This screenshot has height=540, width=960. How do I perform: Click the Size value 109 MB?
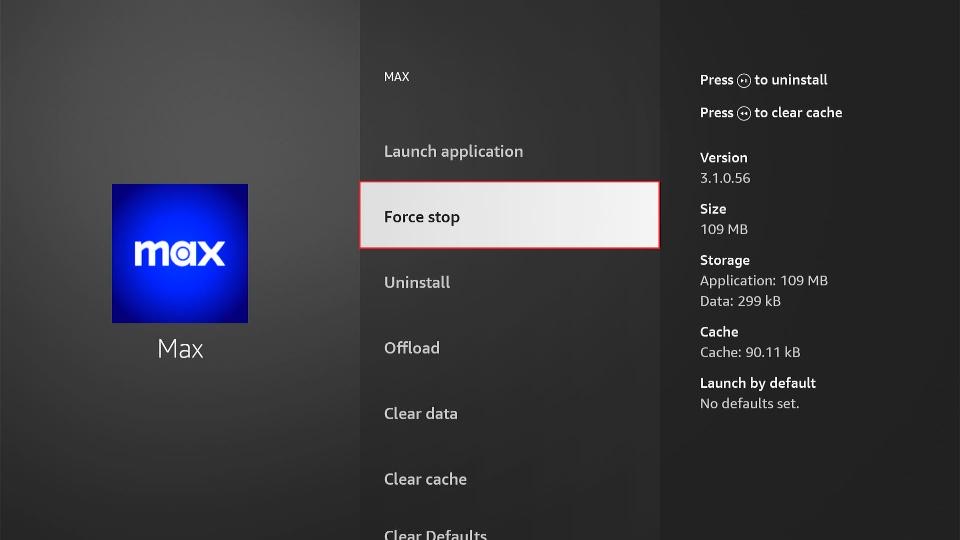pyautogui.click(x=724, y=230)
